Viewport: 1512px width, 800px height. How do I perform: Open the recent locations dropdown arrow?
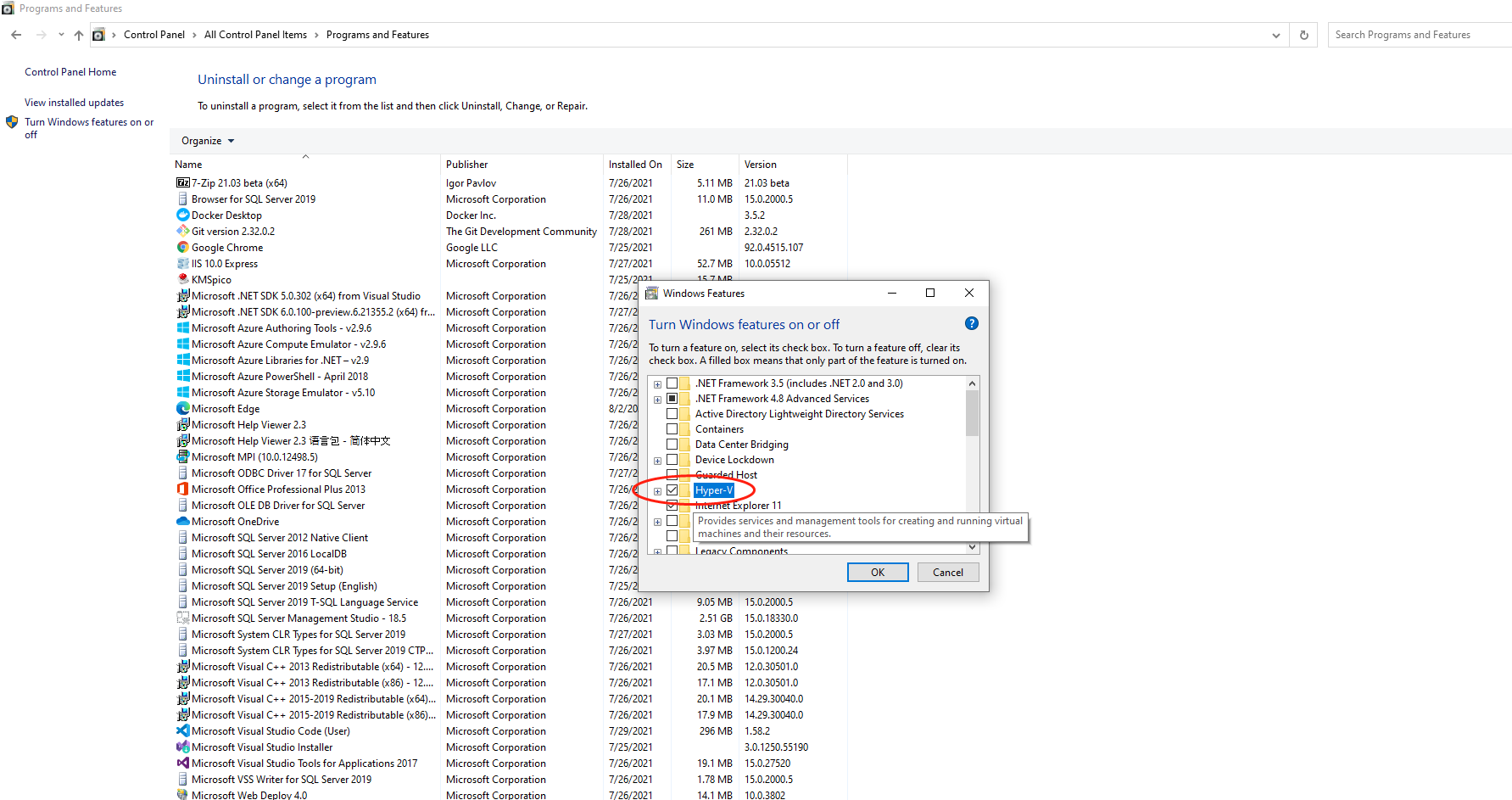[61, 35]
